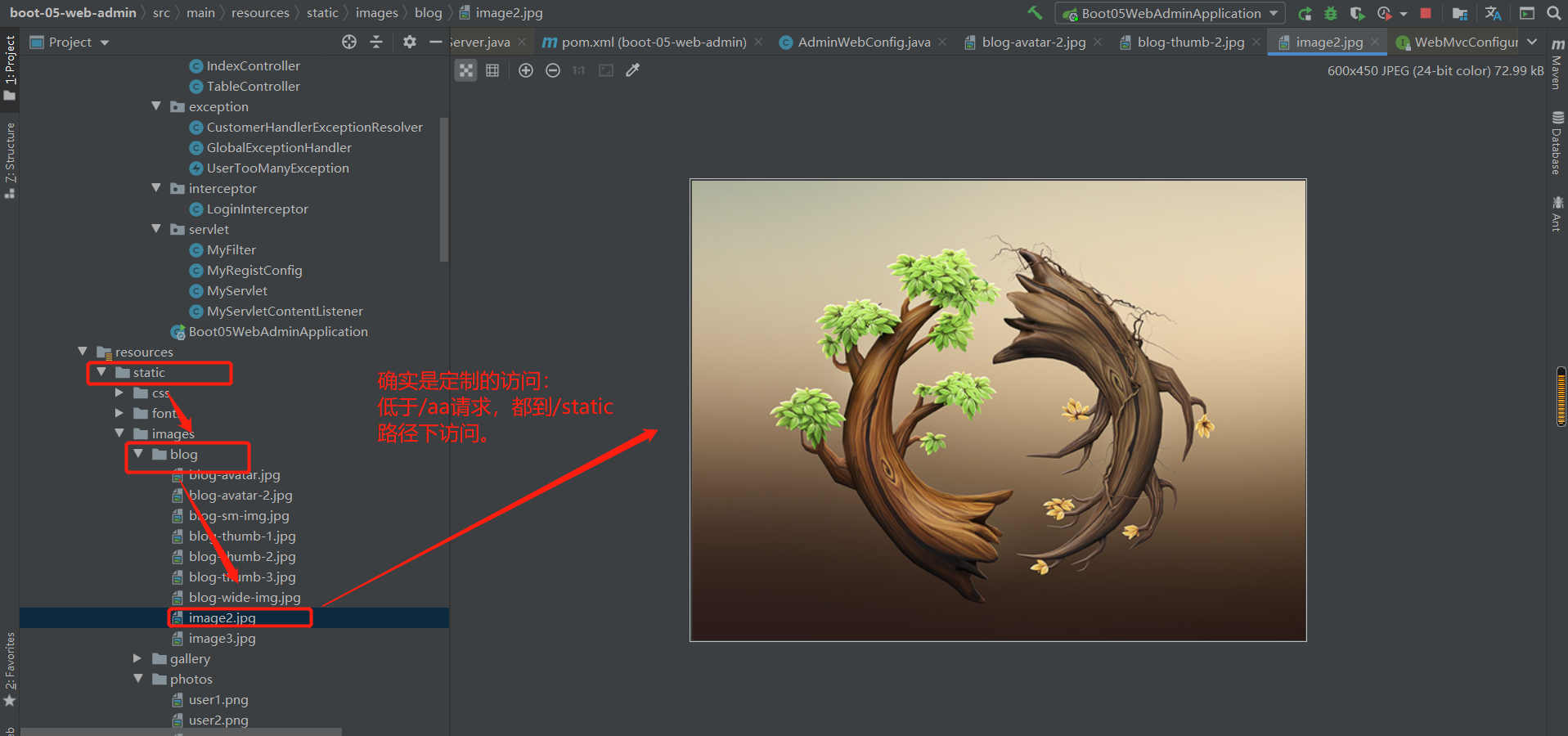Viewport: 1568px width, 736px height.
Task: Select UserTooManyException class
Action: tap(277, 168)
